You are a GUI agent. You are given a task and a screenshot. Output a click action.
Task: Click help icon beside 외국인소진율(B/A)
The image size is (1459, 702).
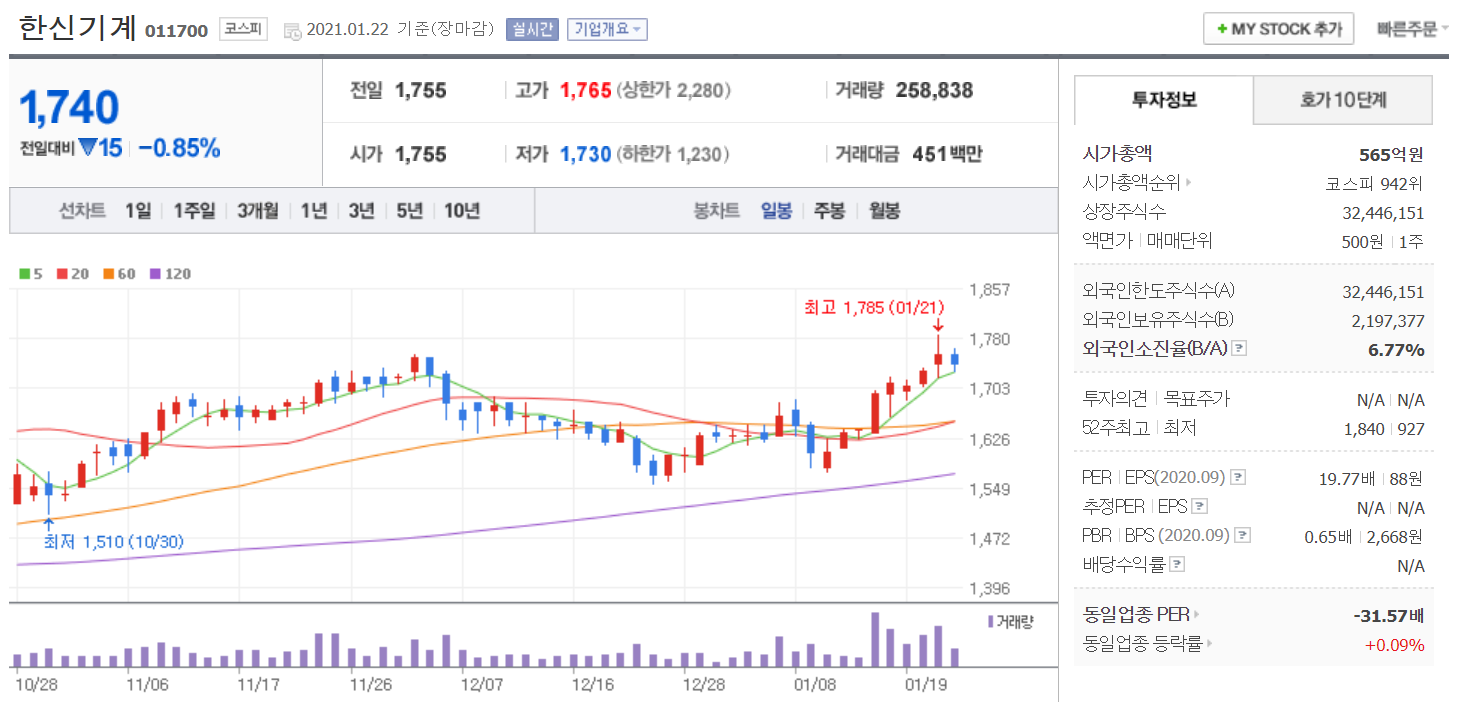[1240, 348]
